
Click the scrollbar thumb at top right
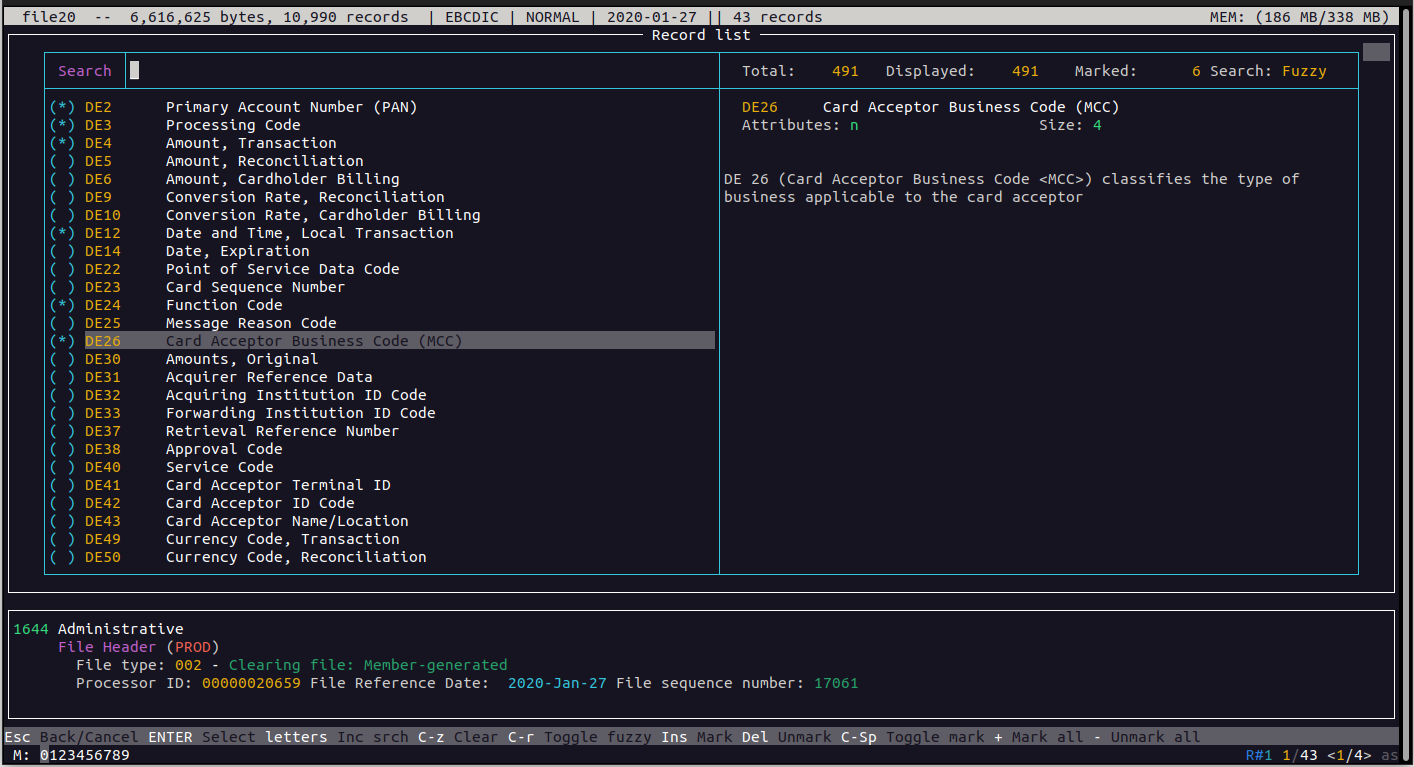coord(1376,52)
